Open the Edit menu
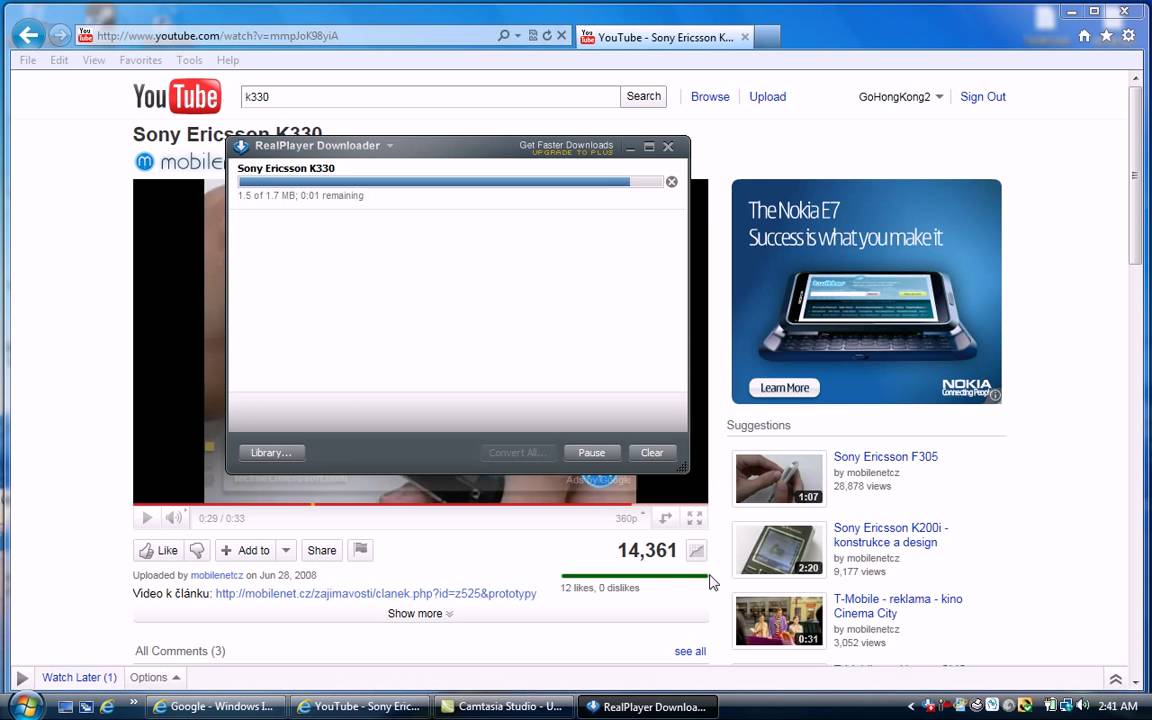 [x=60, y=60]
